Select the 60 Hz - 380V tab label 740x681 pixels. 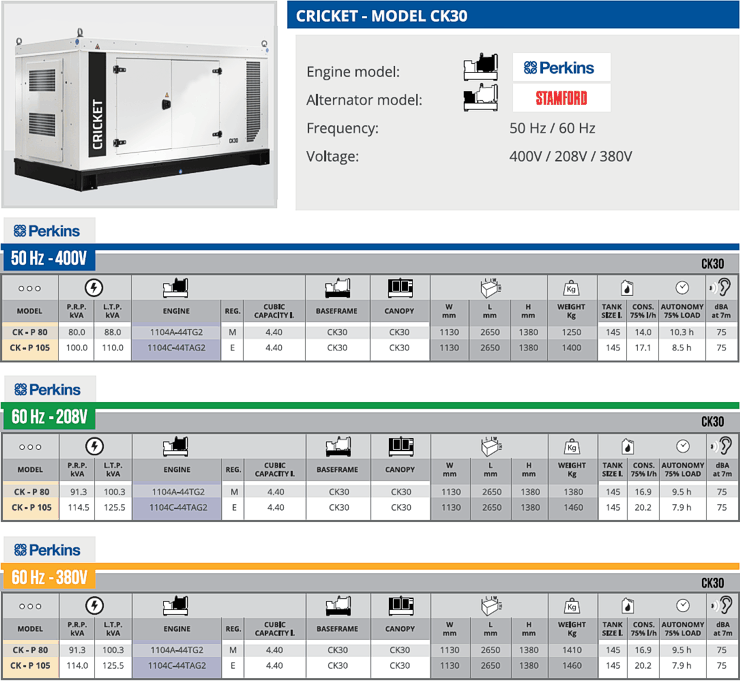[x=49, y=577]
